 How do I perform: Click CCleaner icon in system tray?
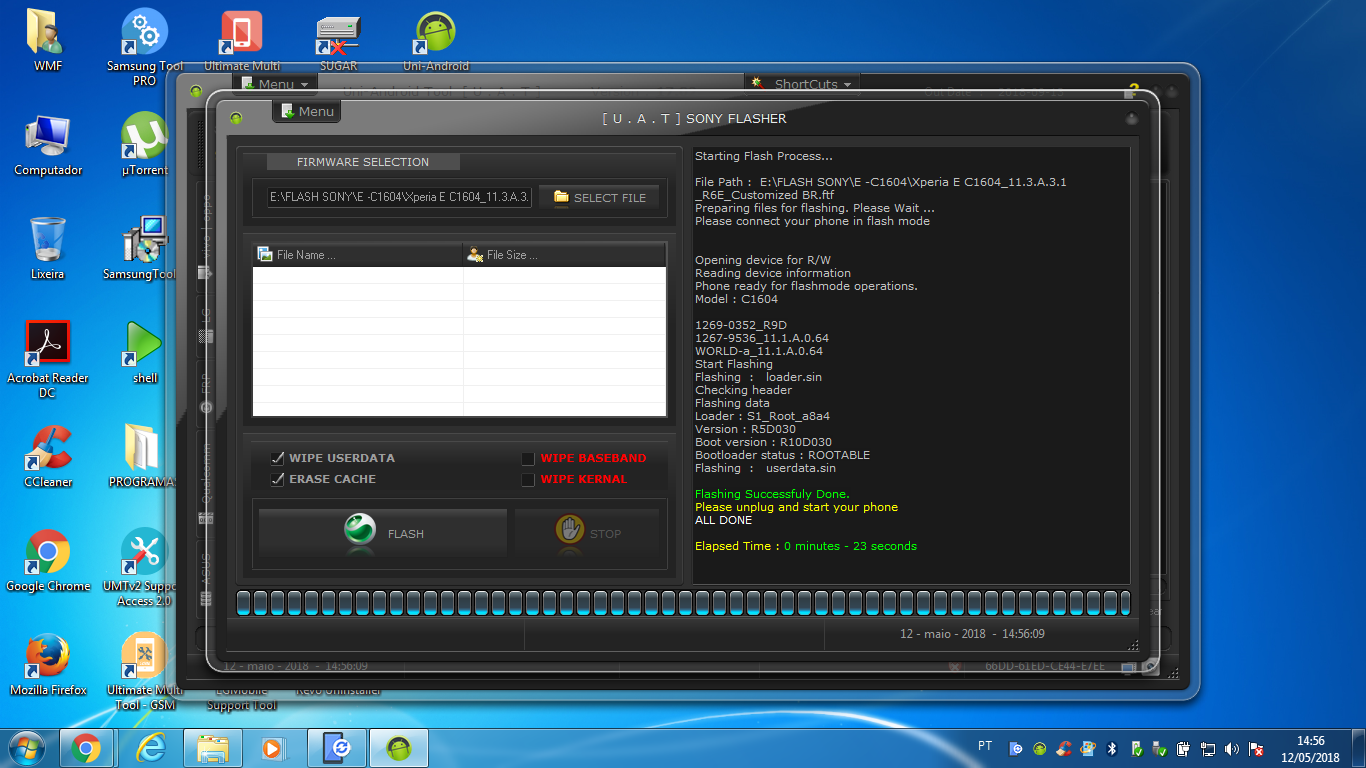coord(1064,748)
